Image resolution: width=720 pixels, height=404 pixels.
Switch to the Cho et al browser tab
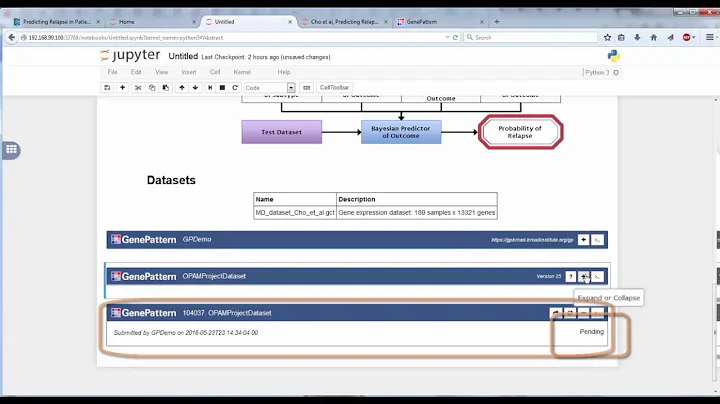[x=344, y=22]
